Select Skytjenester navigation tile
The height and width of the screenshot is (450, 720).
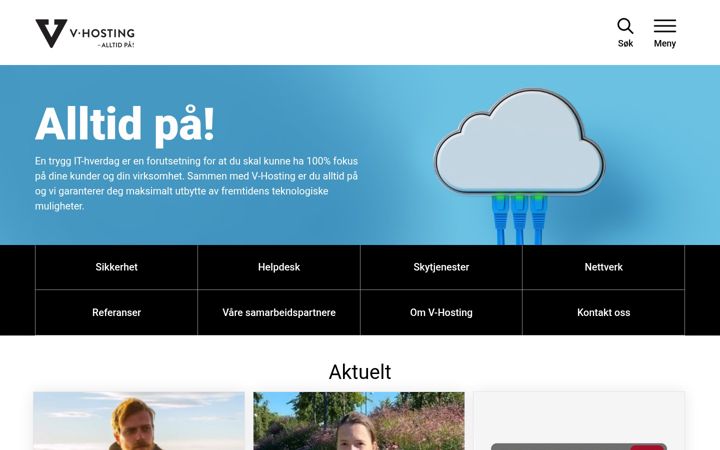(x=441, y=267)
